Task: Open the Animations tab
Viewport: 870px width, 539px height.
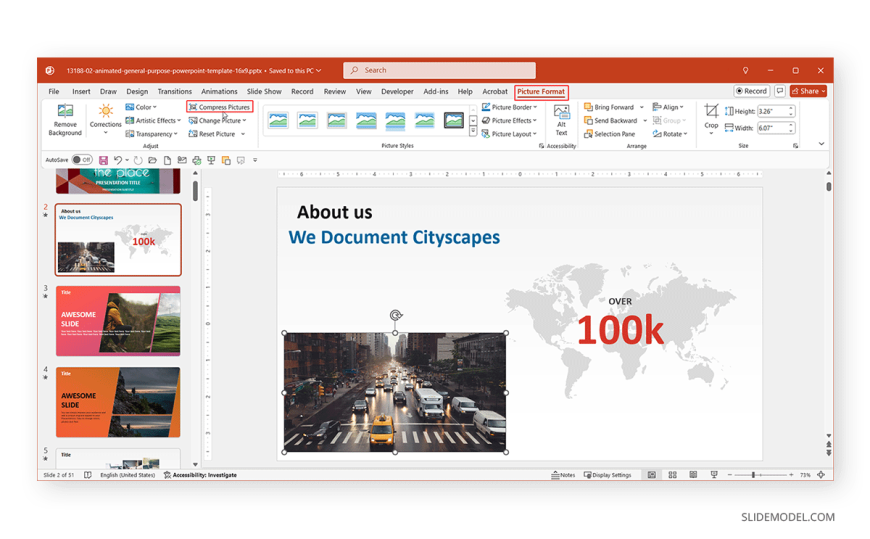Action: click(219, 92)
